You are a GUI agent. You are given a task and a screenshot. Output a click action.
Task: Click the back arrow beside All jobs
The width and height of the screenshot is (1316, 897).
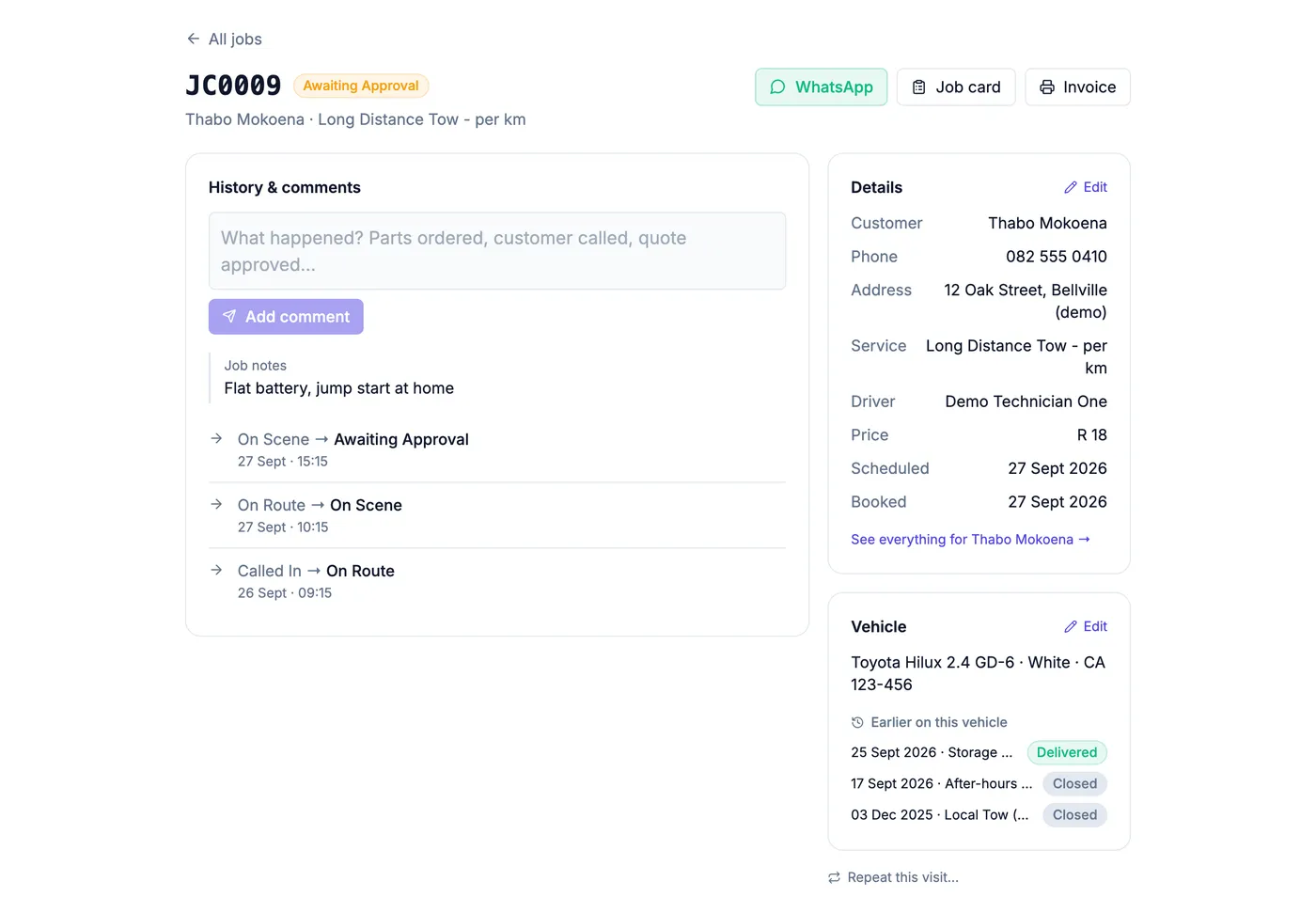tap(194, 39)
